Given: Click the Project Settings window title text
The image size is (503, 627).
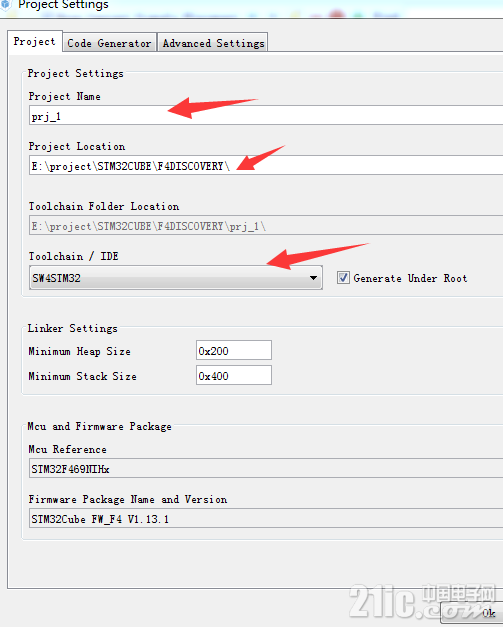Looking at the screenshot, I should (x=63, y=5).
